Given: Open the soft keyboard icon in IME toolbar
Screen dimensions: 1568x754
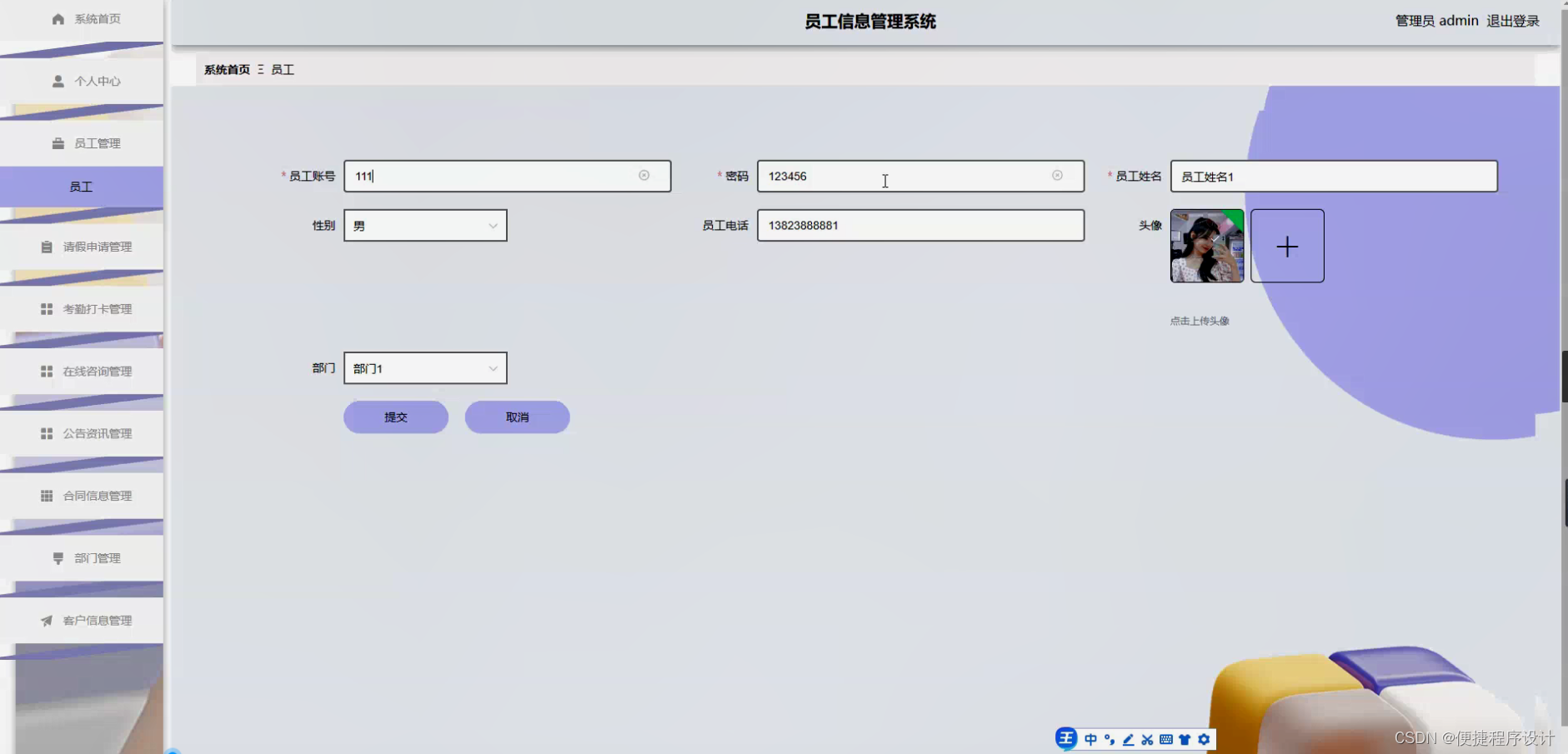Looking at the screenshot, I should [1167, 739].
